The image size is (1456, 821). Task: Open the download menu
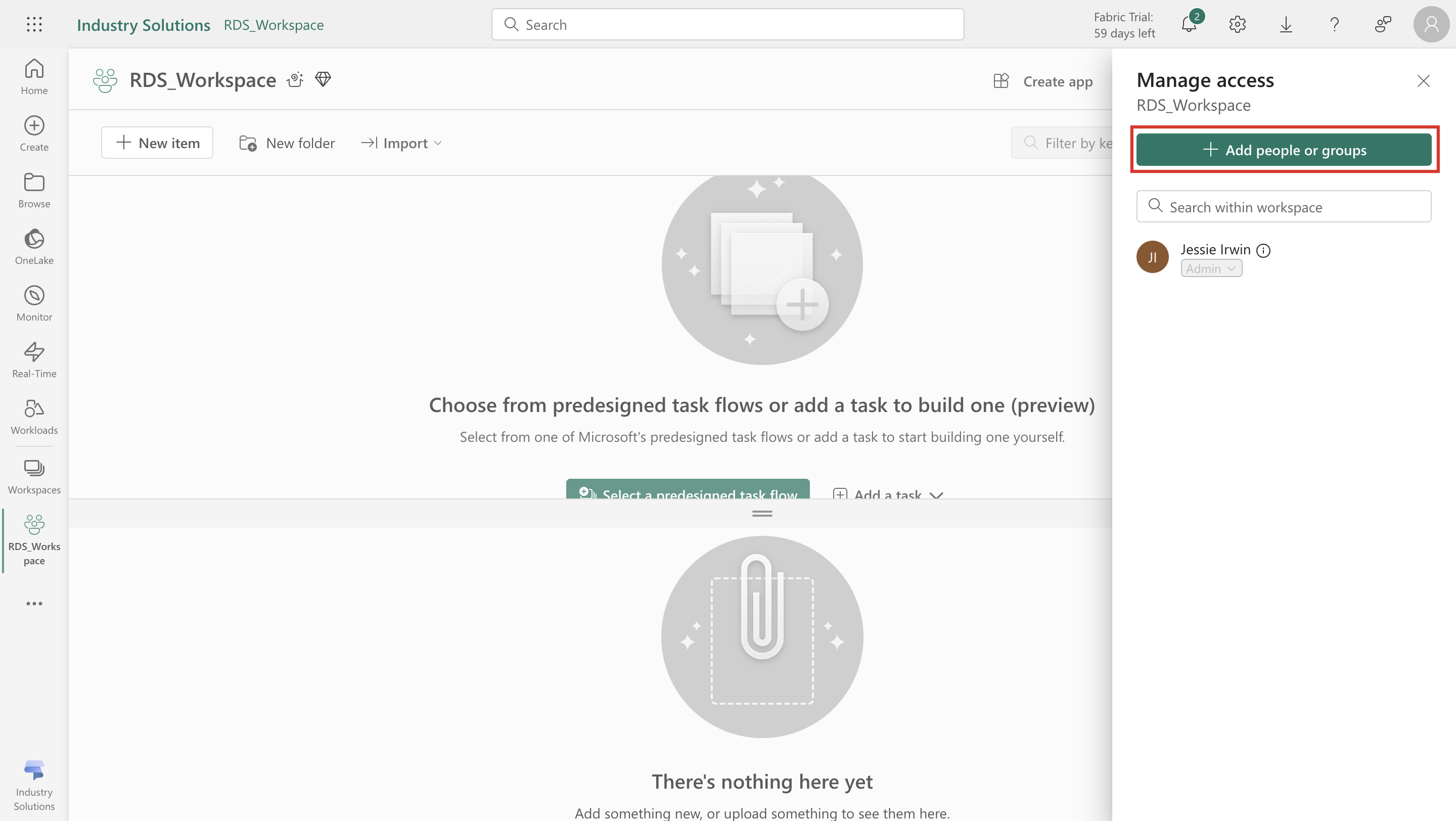[x=1286, y=24]
